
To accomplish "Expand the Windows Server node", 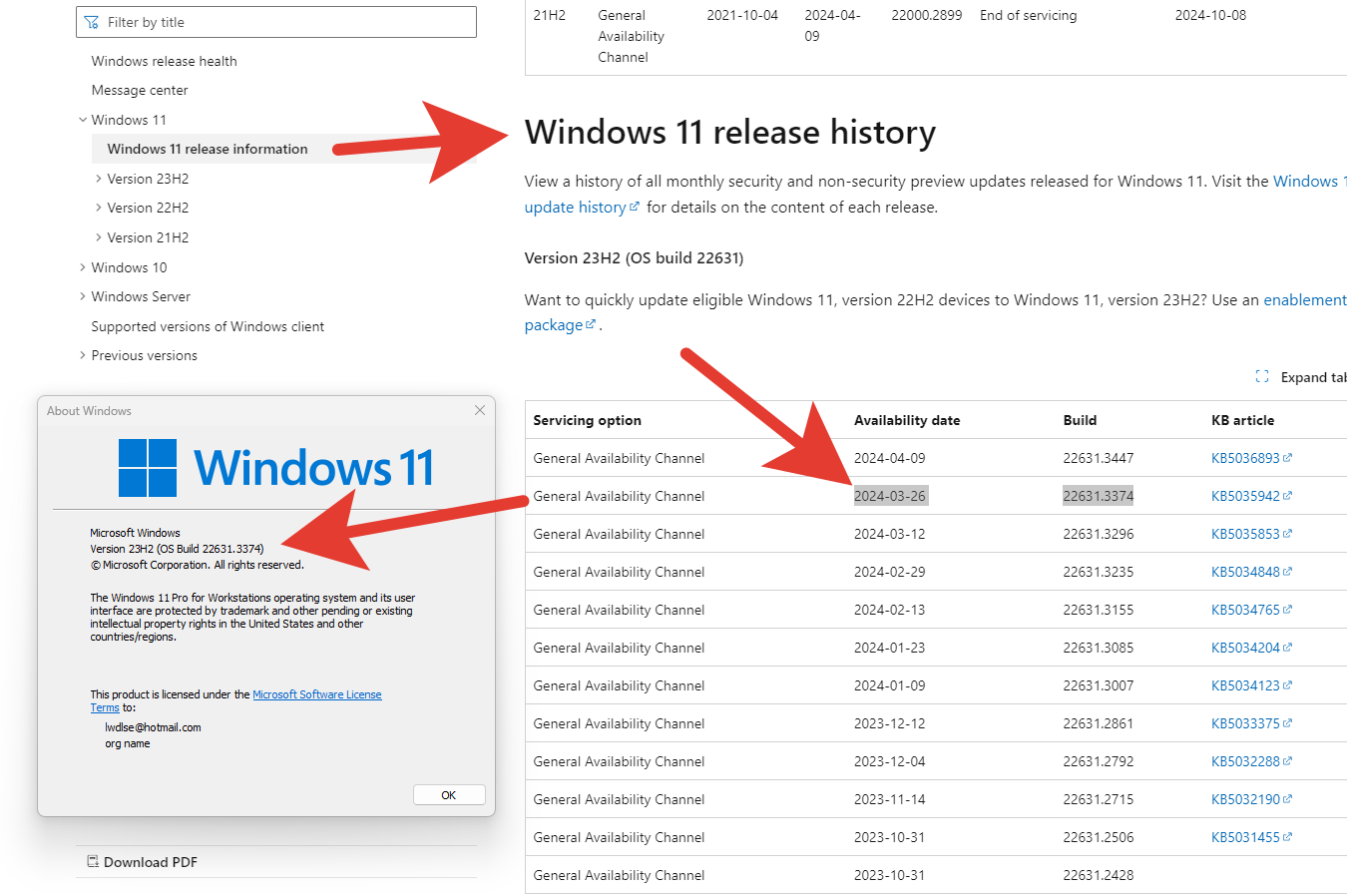I will click(83, 296).
